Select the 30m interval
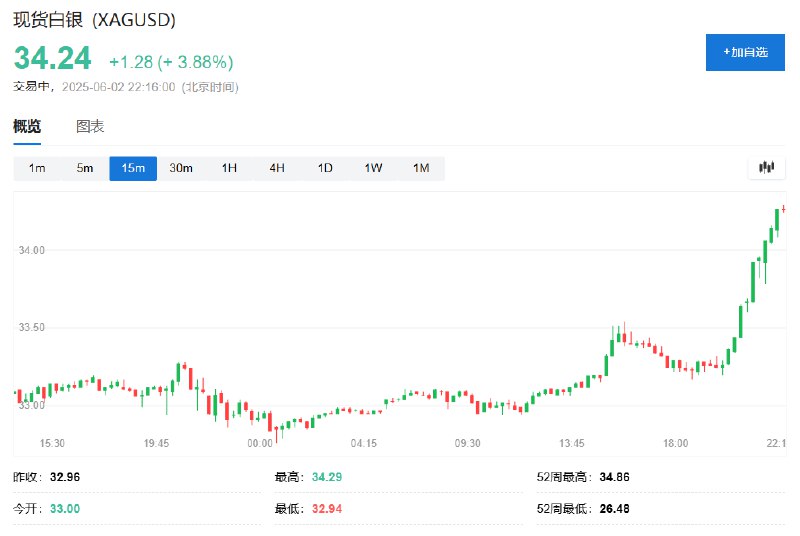The width and height of the screenshot is (800, 536). (x=181, y=168)
